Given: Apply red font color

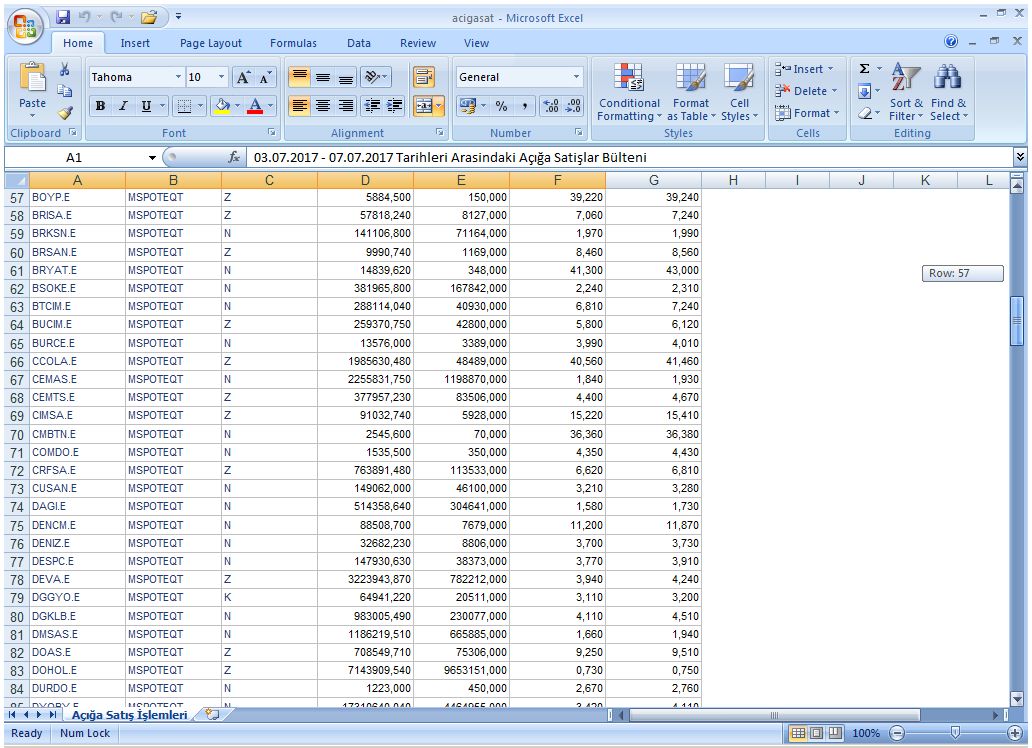Looking at the screenshot, I should pyautogui.click(x=255, y=105).
